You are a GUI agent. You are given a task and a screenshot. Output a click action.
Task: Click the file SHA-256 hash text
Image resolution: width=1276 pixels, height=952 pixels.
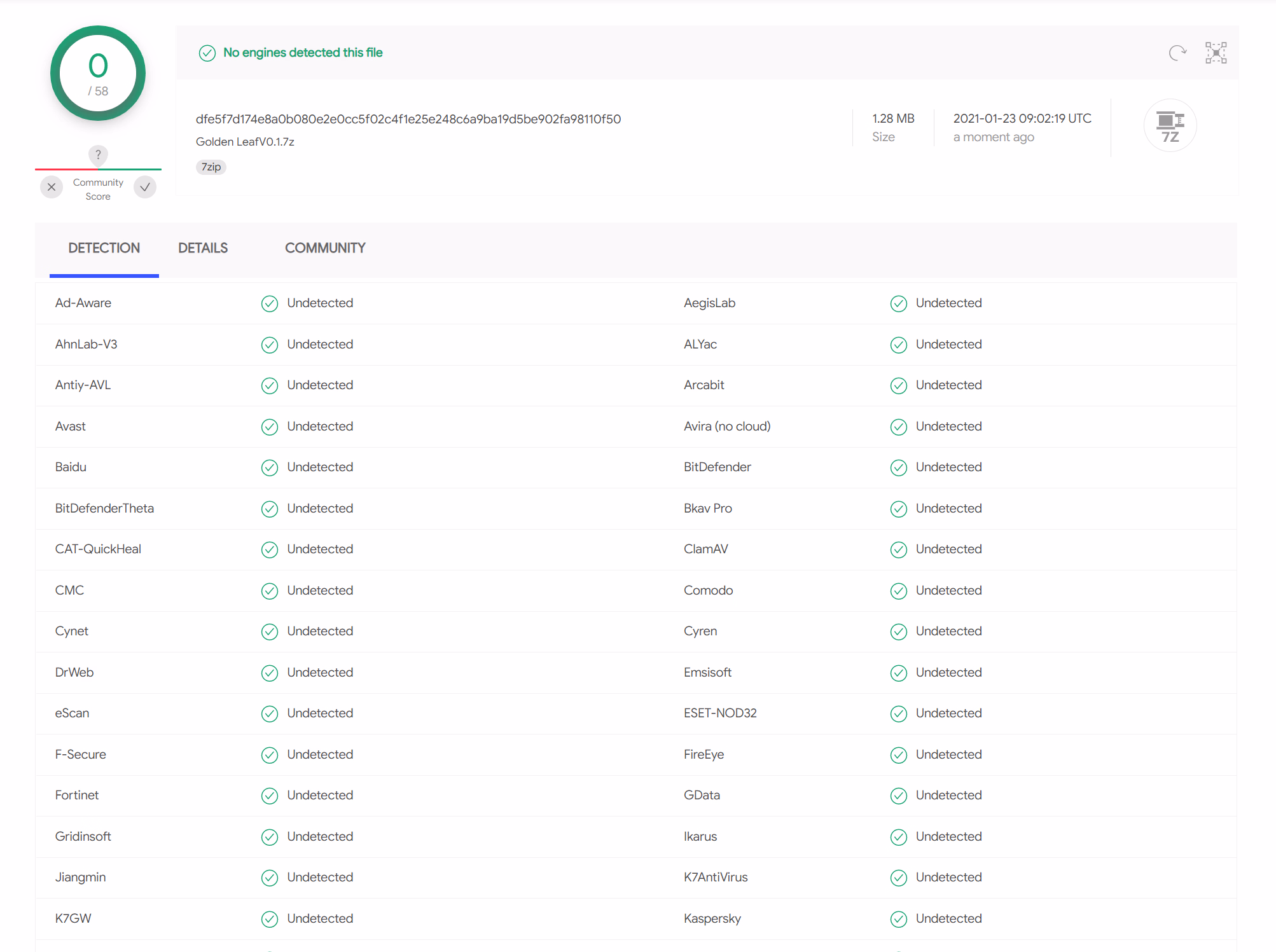(408, 119)
